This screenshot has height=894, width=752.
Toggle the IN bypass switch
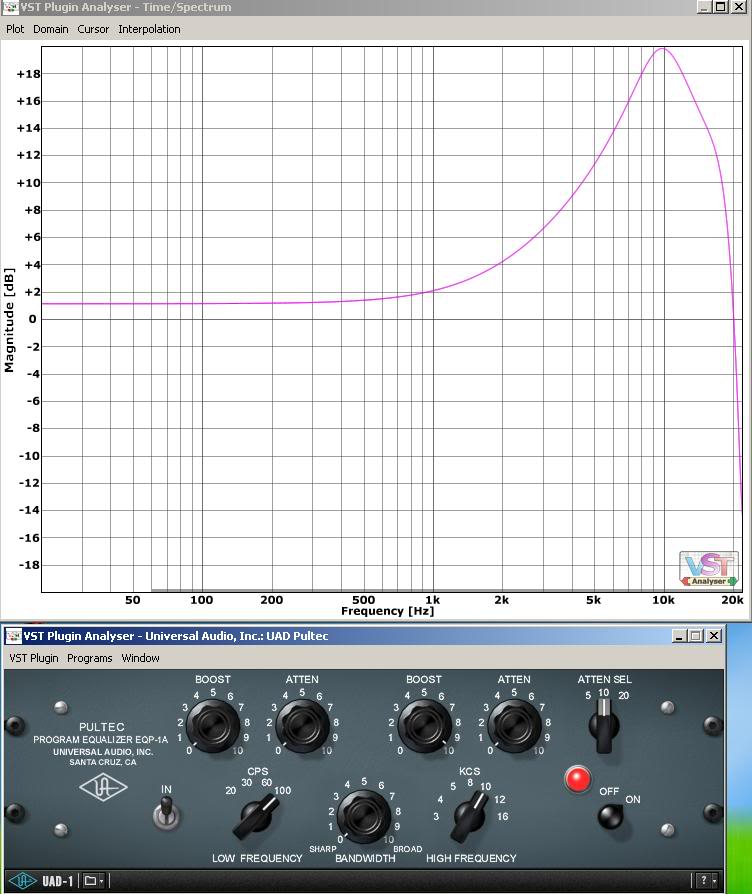coord(166,812)
